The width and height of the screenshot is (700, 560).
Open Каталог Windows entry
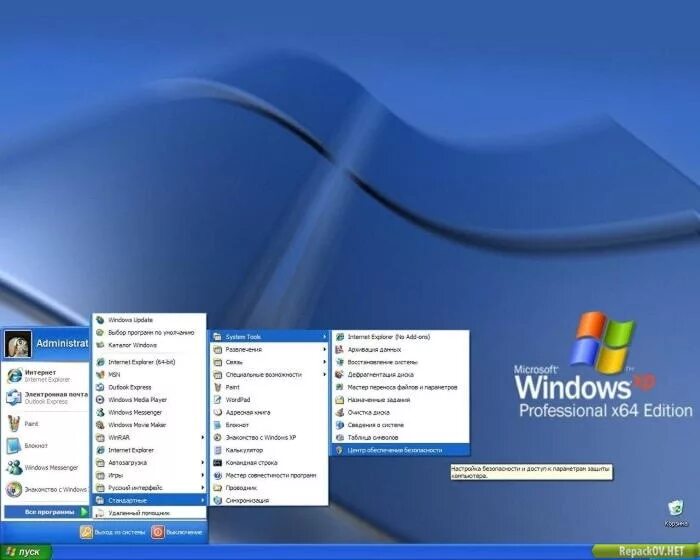pyautogui.click(x=149, y=345)
